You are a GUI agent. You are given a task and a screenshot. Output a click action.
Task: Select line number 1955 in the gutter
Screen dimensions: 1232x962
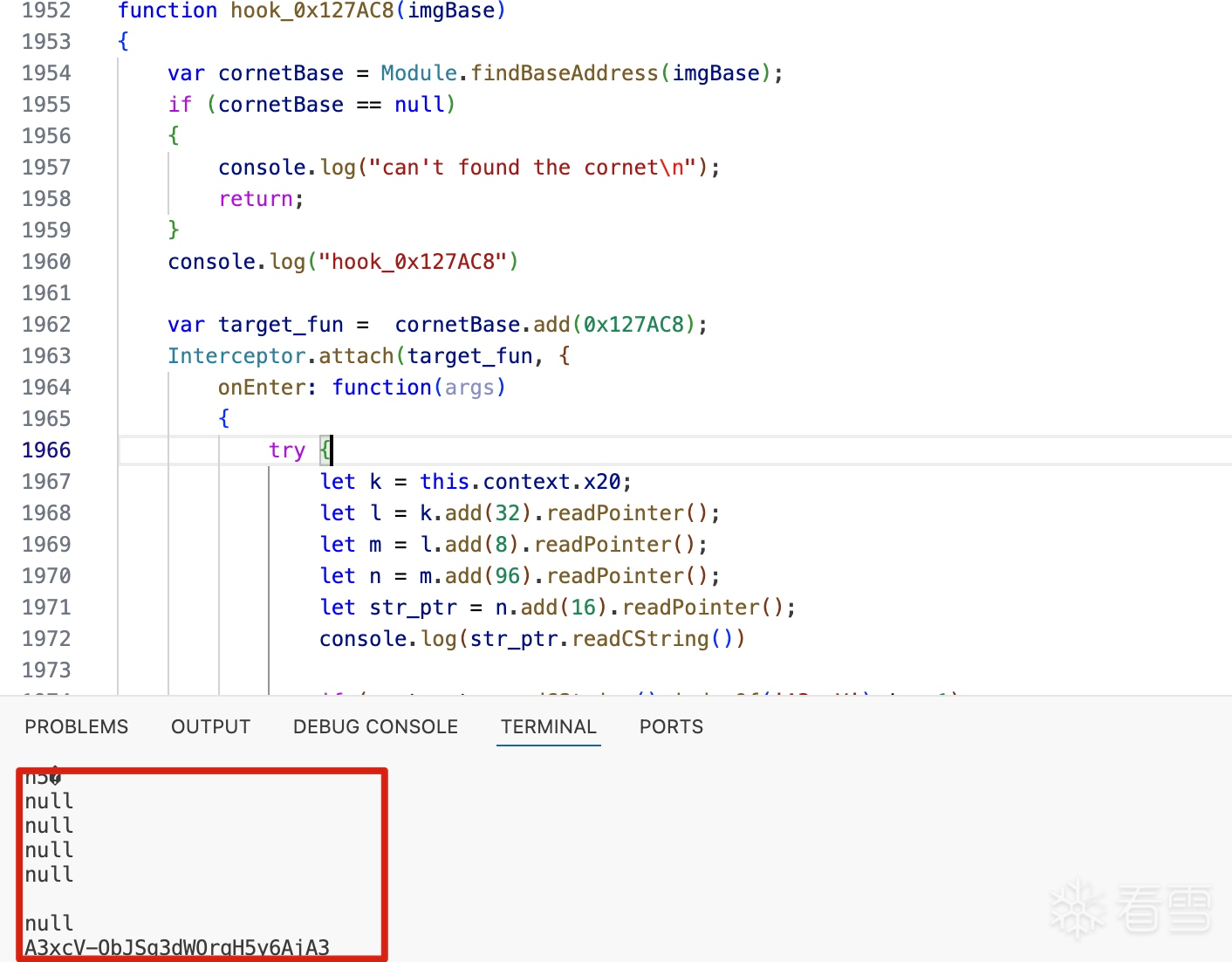pyautogui.click(x=46, y=105)
